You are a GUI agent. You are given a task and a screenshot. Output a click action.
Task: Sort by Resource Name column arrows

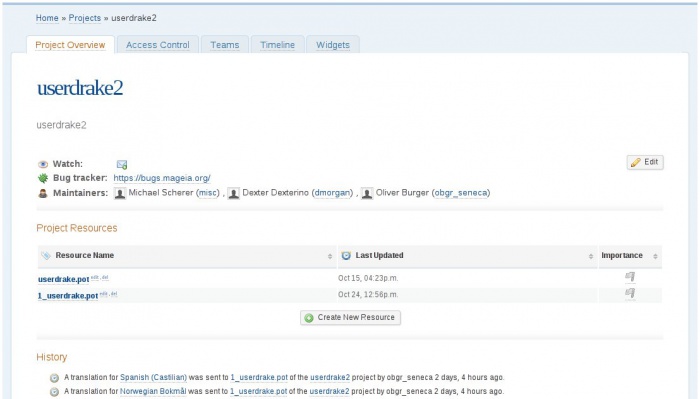point(330,256)
